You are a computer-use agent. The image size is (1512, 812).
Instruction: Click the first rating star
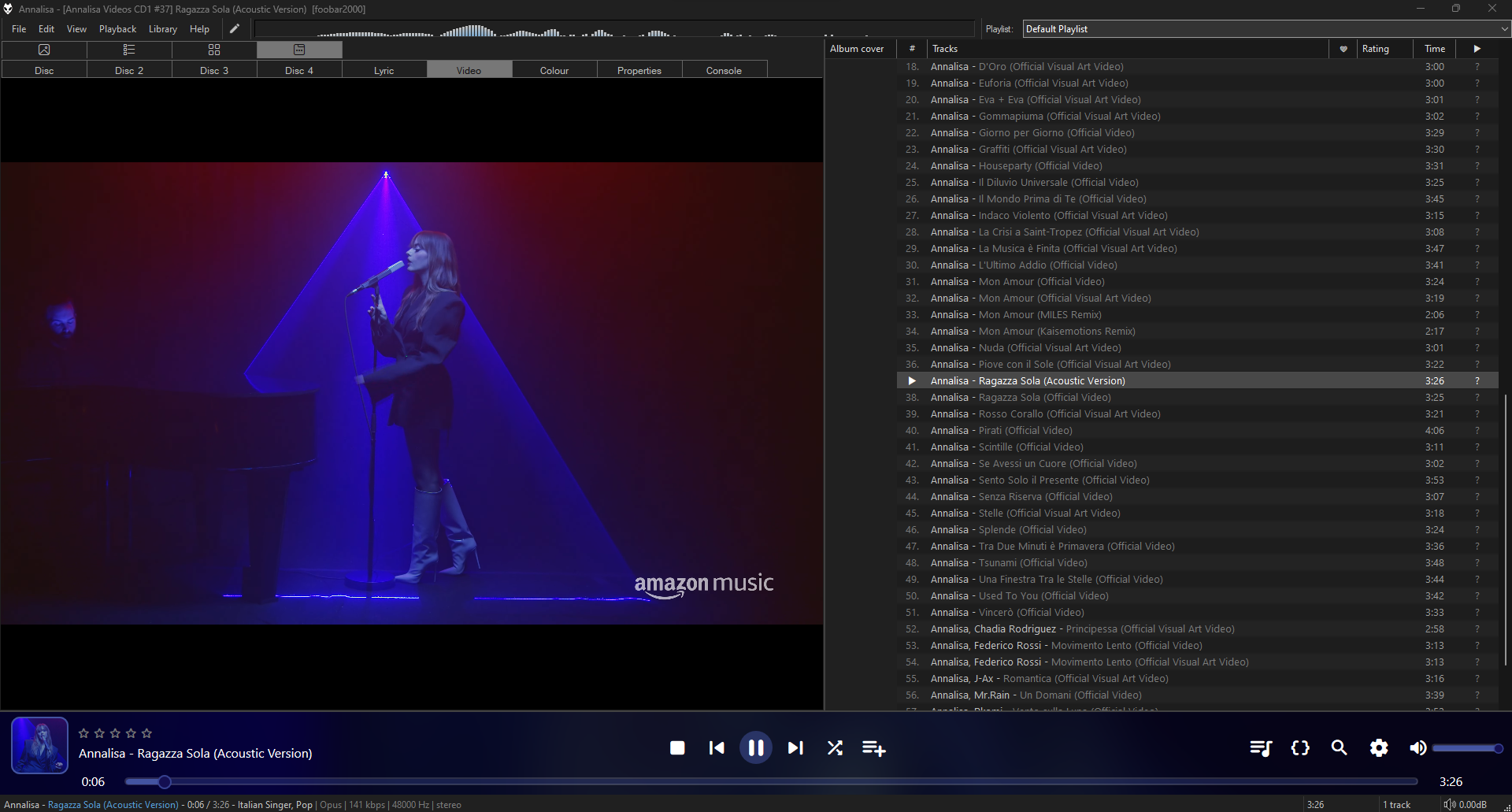(83, 733)
